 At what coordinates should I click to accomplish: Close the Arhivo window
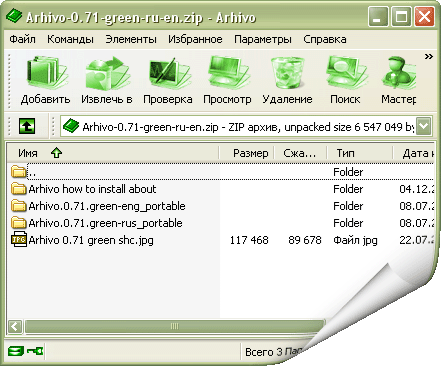pos(424,16)
